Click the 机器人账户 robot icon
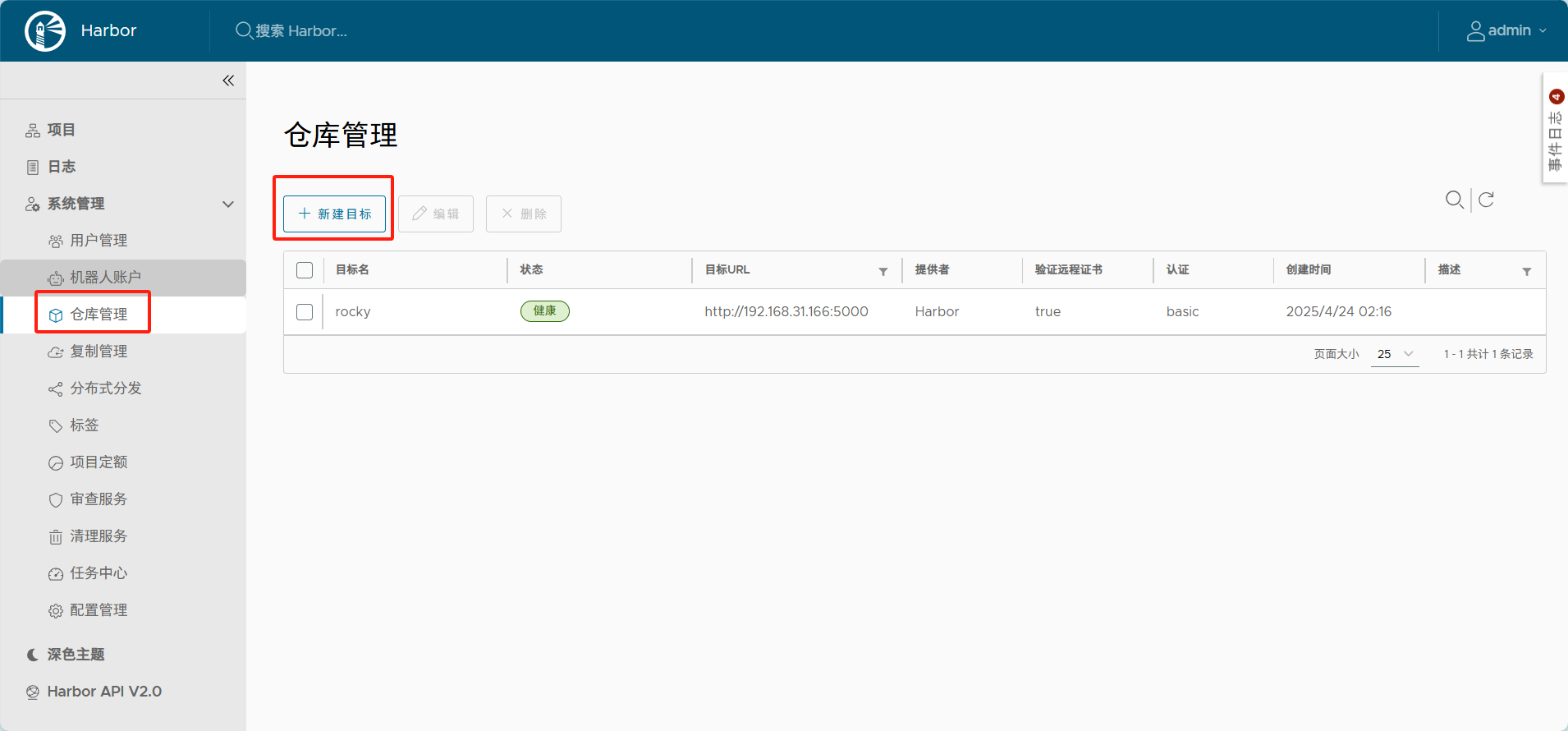1568x731 pixels. 56,278
